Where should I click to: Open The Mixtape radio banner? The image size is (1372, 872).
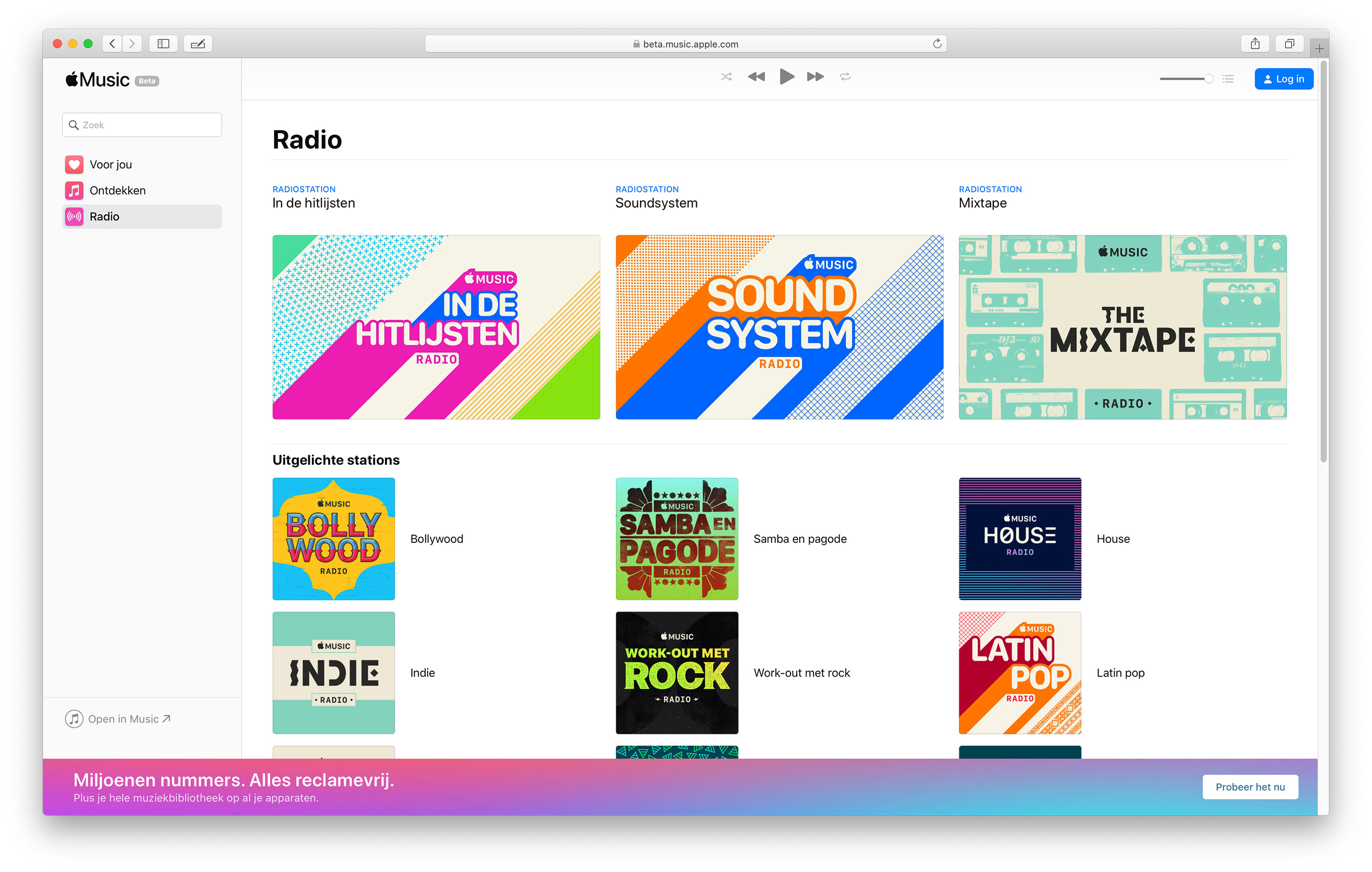coord(1122,327)
